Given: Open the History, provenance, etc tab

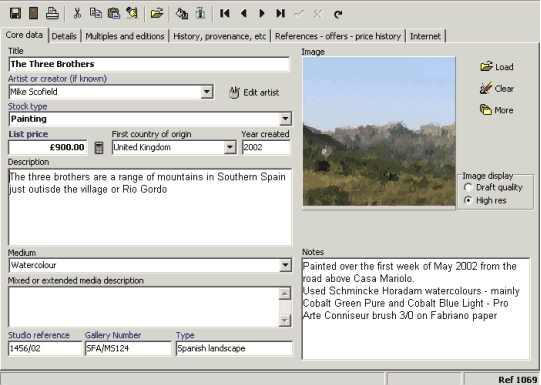Looking at the screenshot, I should 219,36.
